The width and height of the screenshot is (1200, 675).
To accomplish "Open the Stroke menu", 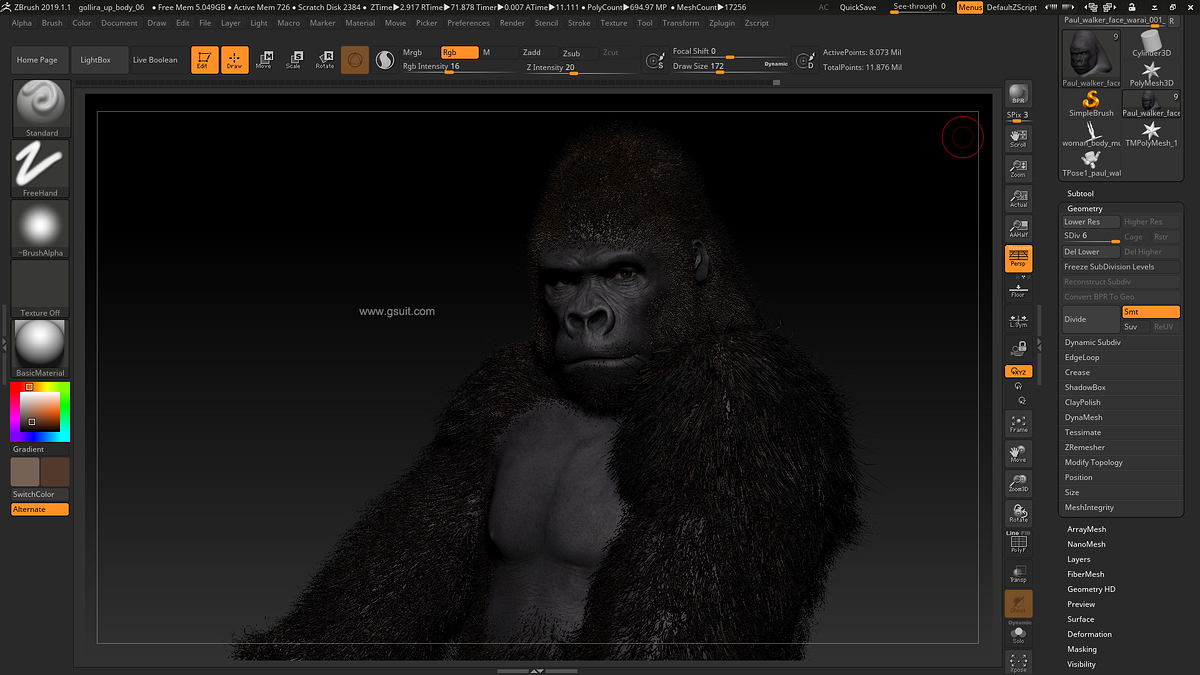I will (579, 23).
